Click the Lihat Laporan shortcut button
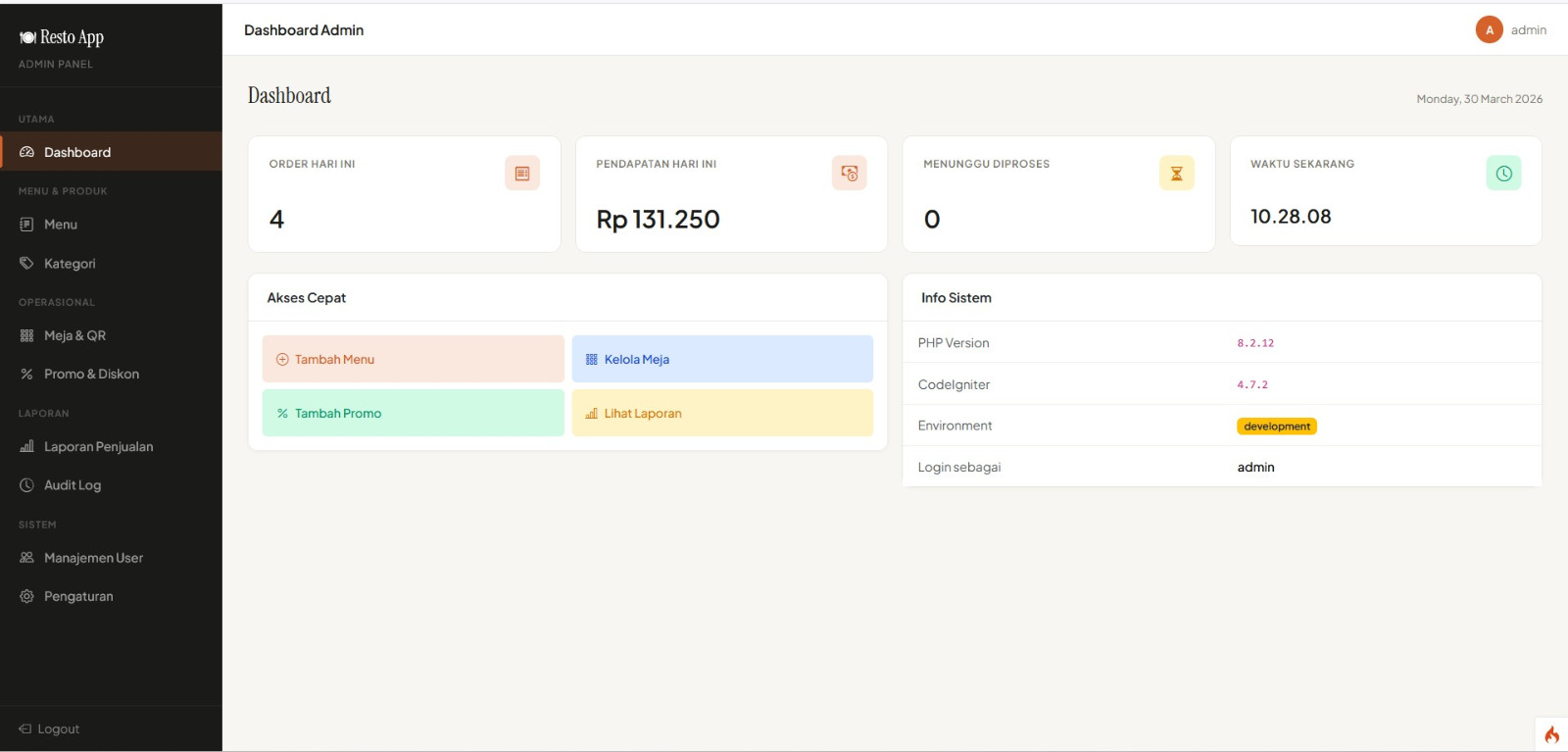The height and width of the screenshot is (752, 1568). click(x=721, y=413)
